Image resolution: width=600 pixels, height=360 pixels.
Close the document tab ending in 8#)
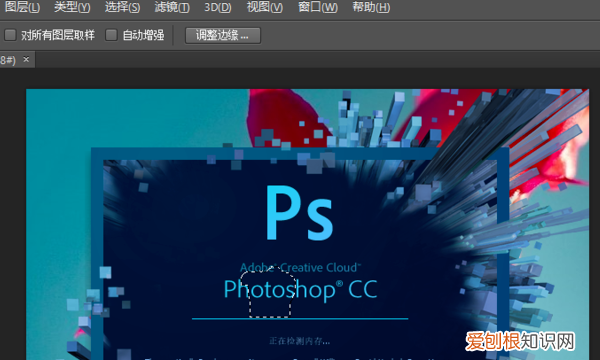[26, 59]
